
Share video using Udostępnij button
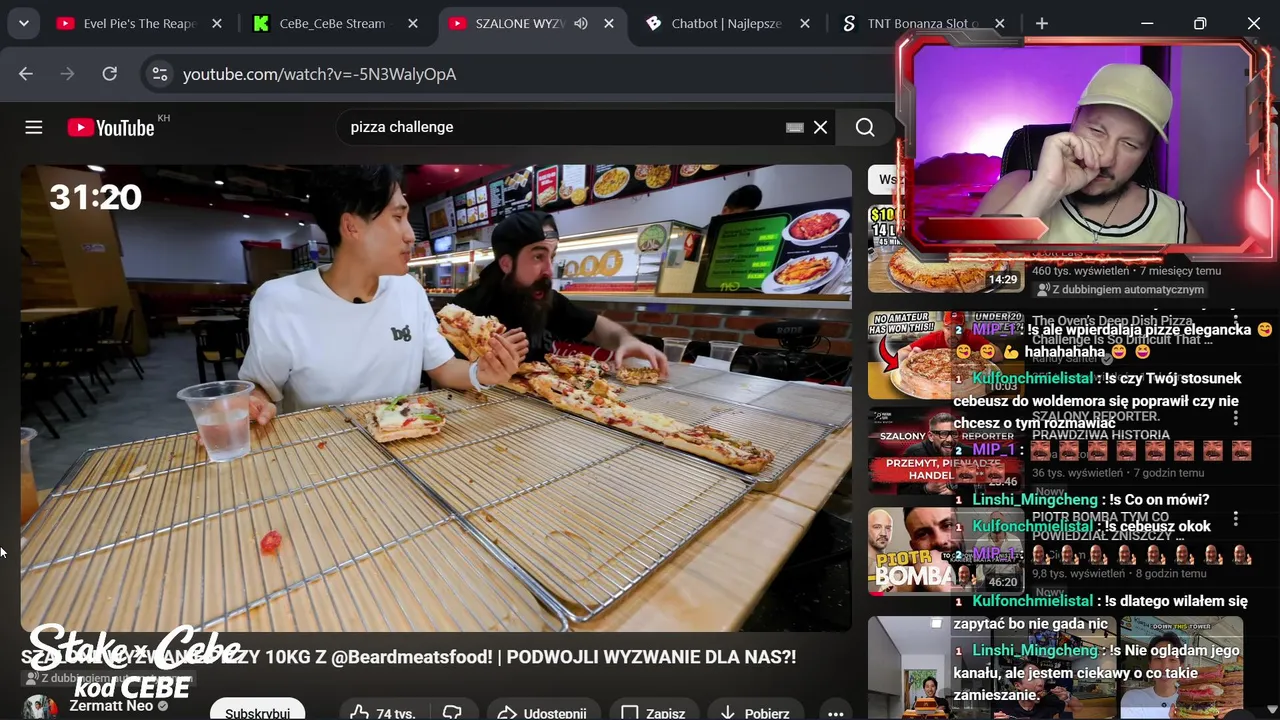pos(542,713)
